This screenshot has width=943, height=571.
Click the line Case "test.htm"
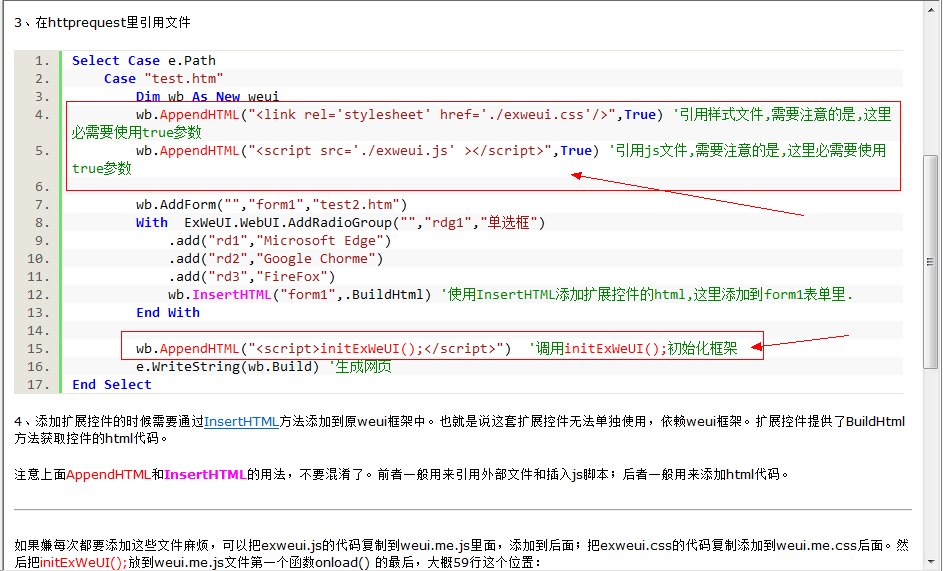tap(164, 79)
